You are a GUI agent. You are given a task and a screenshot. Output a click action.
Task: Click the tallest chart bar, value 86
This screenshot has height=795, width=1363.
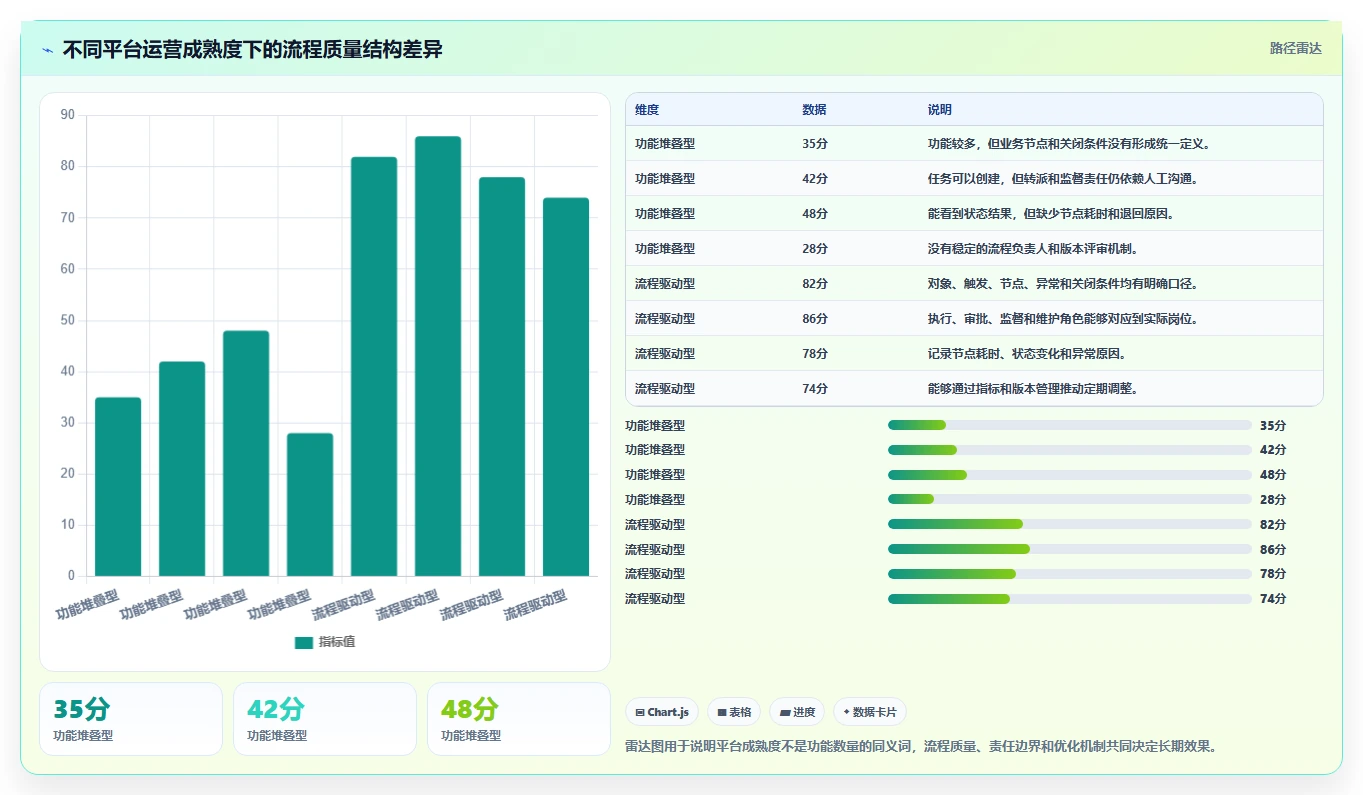[x=438, y=356]
